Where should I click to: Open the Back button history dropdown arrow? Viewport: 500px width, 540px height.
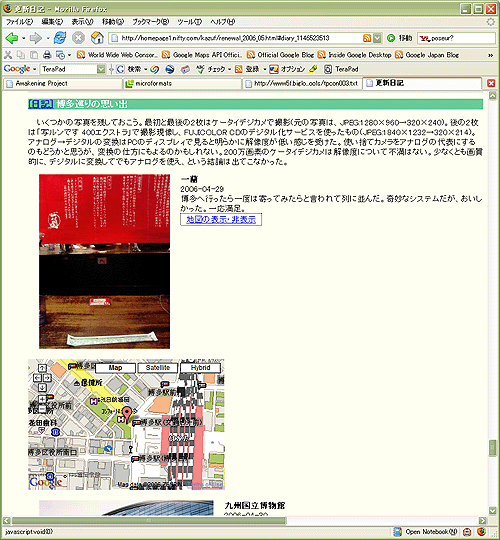(x=23, y=38)
